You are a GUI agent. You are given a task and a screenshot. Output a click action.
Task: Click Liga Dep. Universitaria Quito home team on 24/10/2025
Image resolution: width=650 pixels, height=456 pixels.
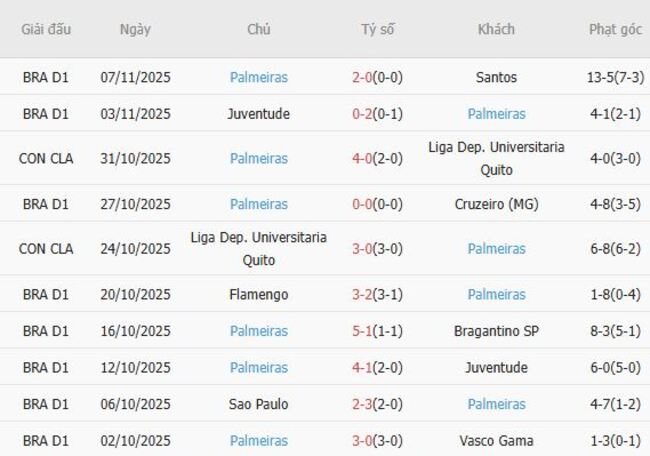(258, 249)
